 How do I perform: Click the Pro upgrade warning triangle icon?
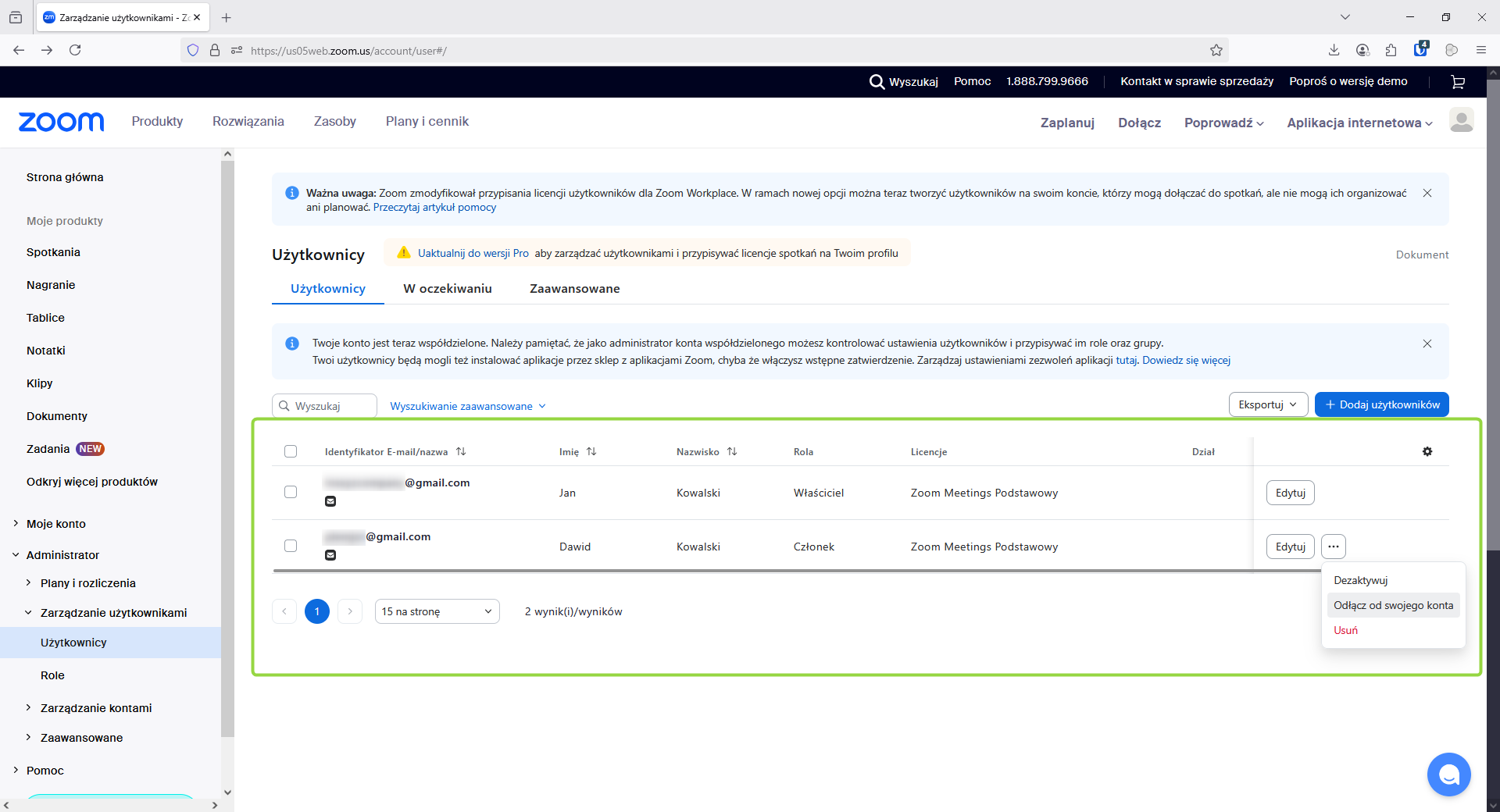pos(404,252)
